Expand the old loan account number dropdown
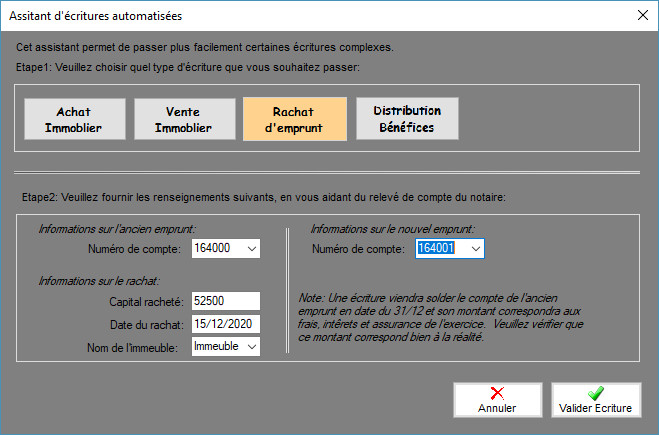The width and height of the screenshot is (659, 435). [250, 248]
